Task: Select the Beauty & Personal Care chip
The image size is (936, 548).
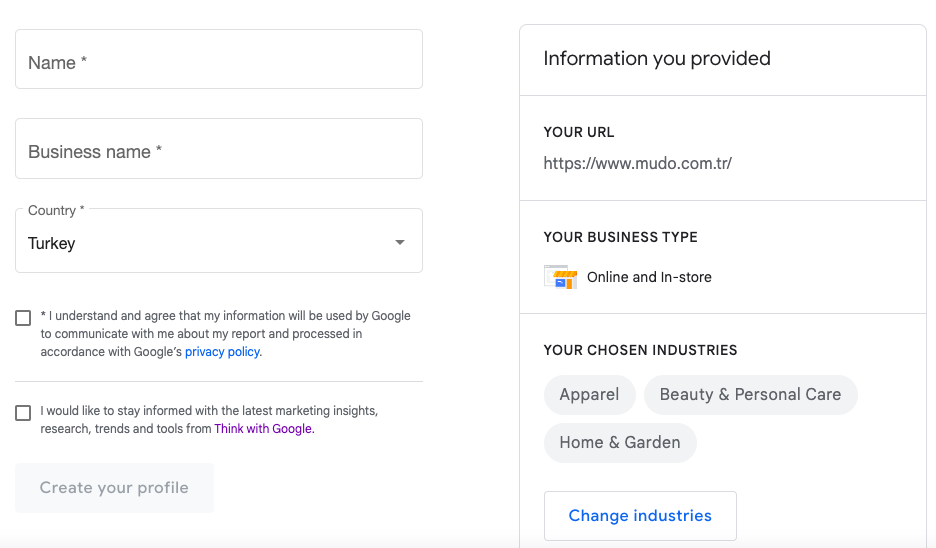Action: [x=750, y=395]
